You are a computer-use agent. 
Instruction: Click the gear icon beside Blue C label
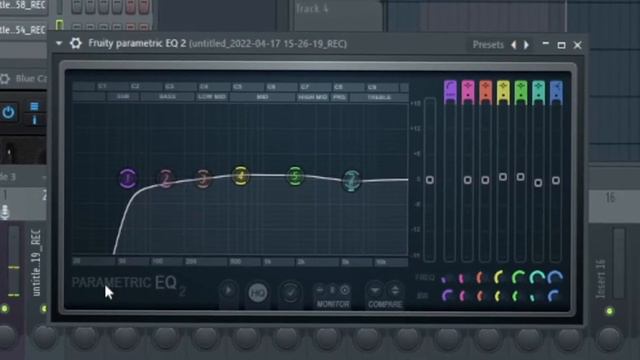point(4,79)
